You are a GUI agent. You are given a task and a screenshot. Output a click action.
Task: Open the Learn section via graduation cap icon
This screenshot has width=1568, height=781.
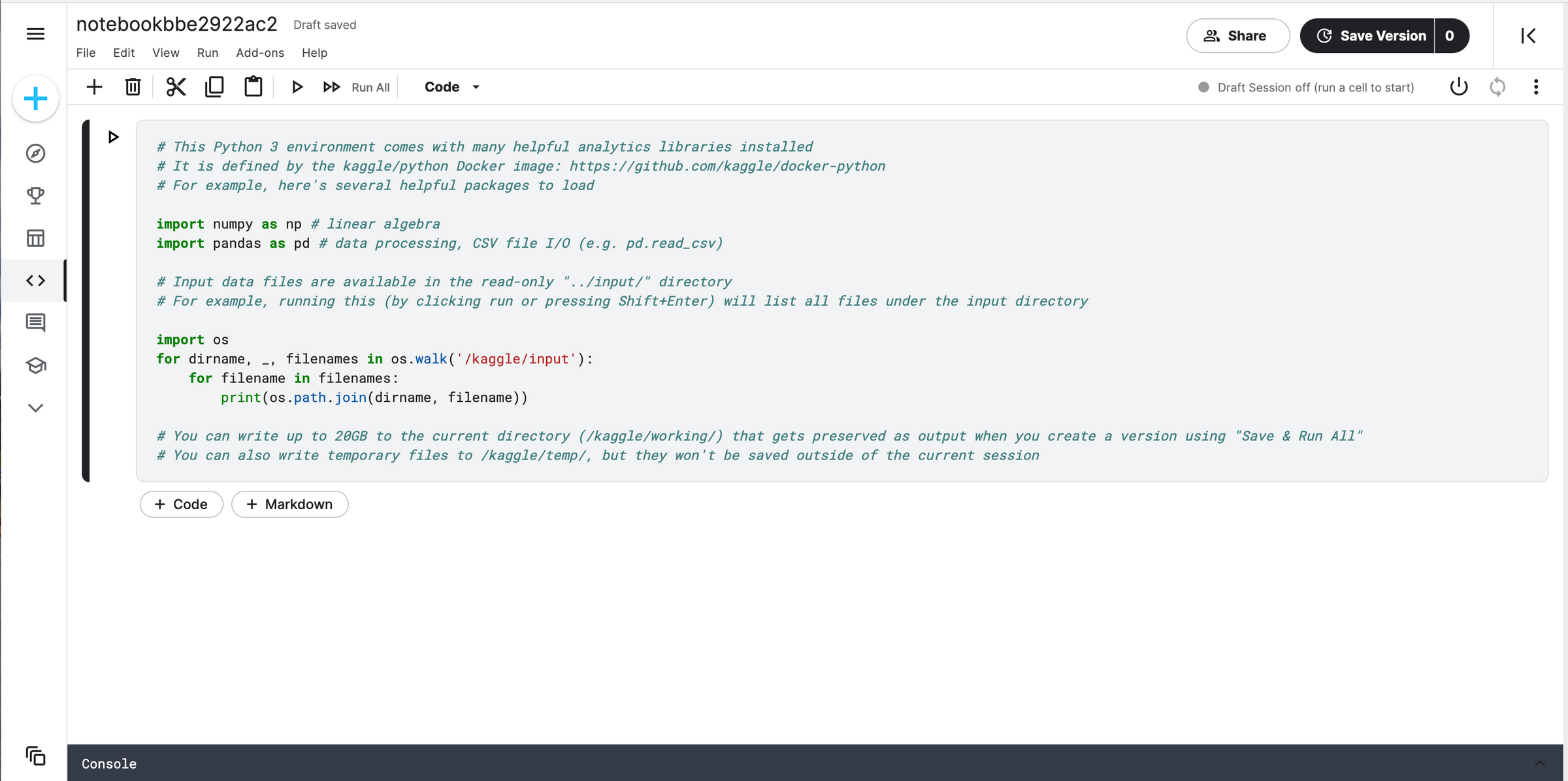[35, 365]
